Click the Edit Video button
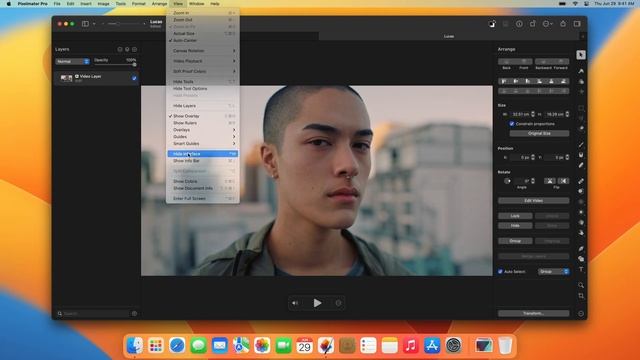This screenshot has height=360, width=640. (x=533, y=200)
